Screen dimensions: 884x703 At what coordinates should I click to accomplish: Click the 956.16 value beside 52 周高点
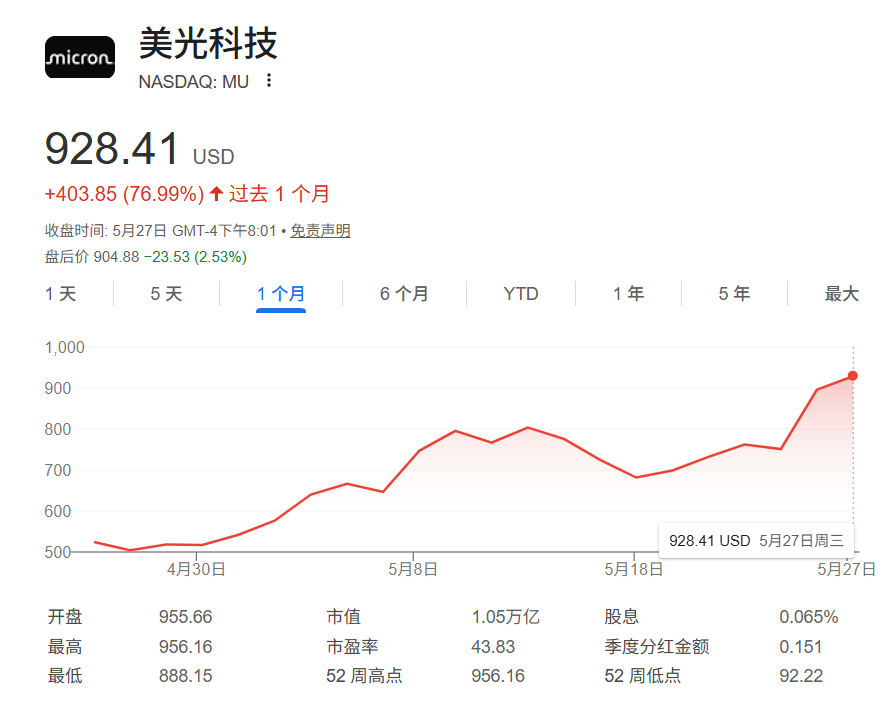pyautogui.click(x=498, y=675)
